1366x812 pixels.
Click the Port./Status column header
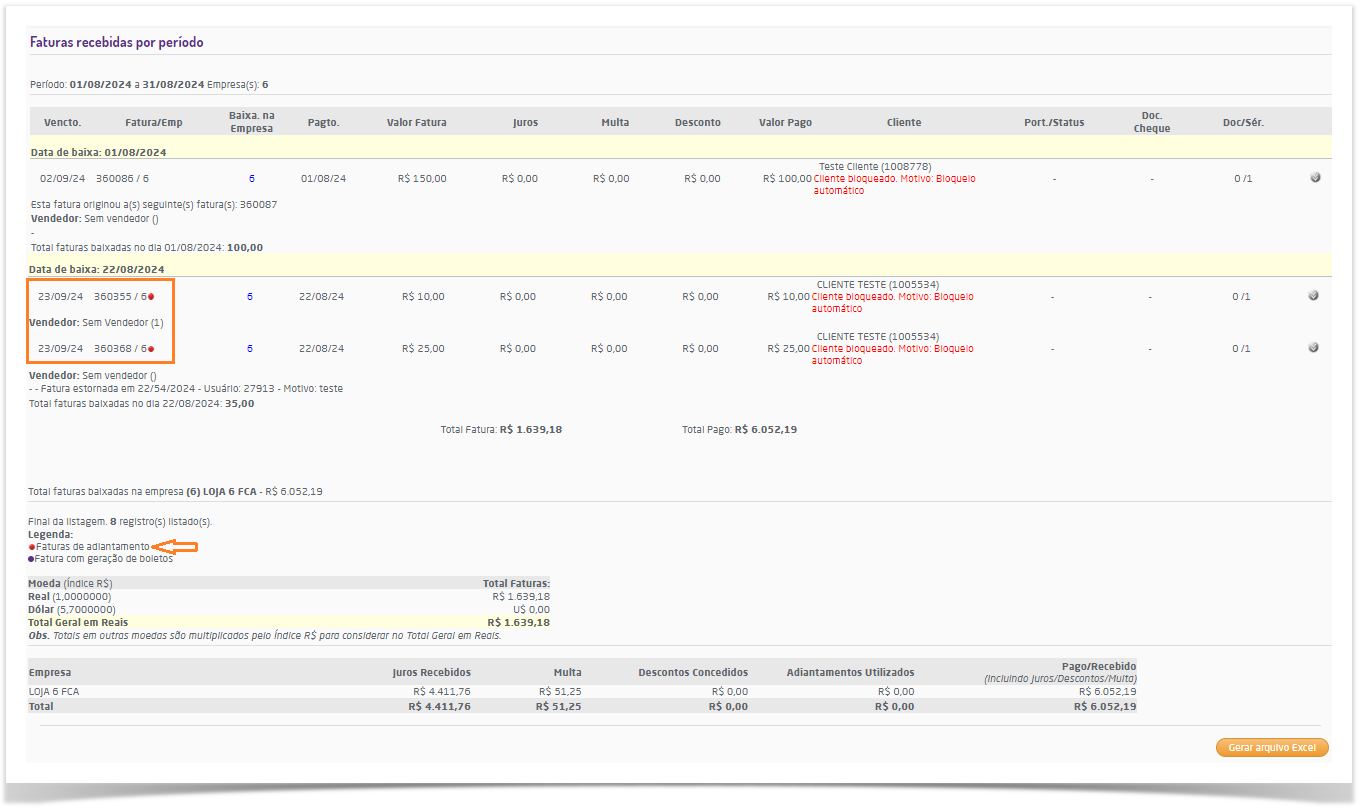click(x=1054, y=123)
